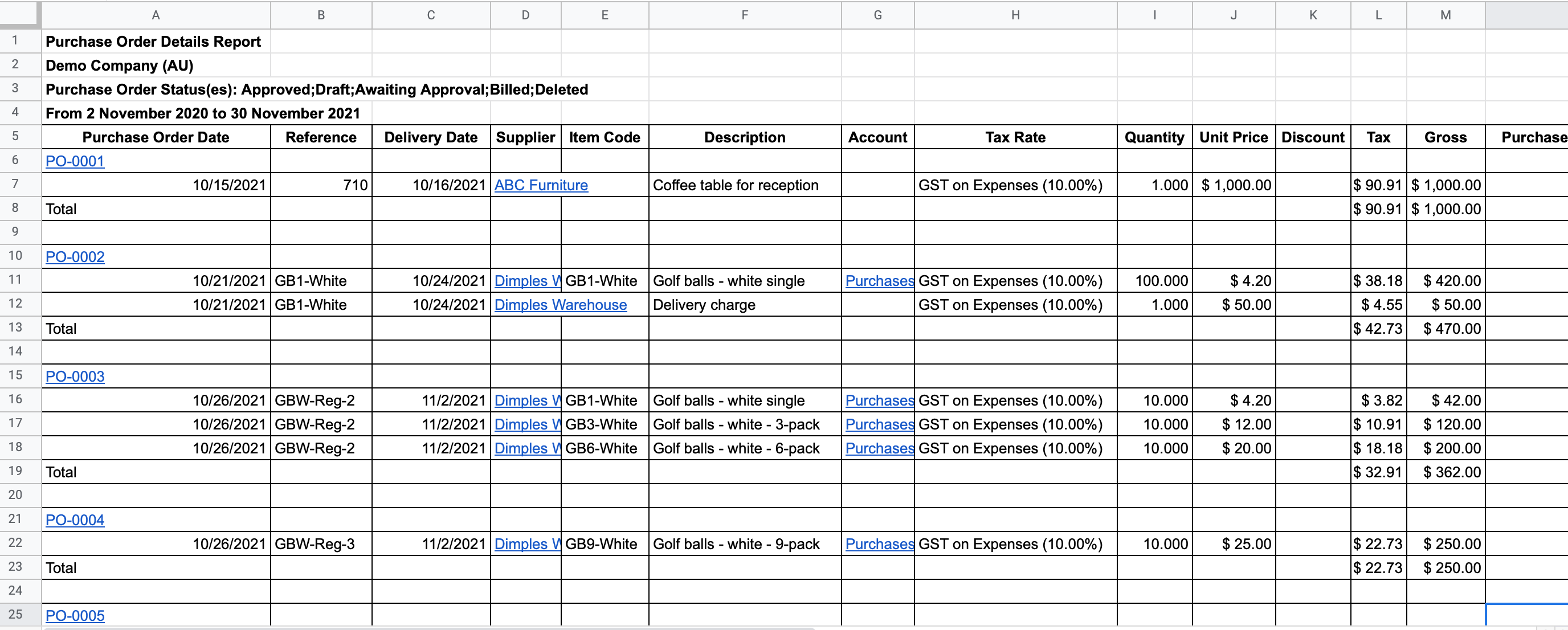This screenshot has width=1568, height=630.
Task: Select the GBW-Reg-3 reference cell
Action: (x=321, y=544)
